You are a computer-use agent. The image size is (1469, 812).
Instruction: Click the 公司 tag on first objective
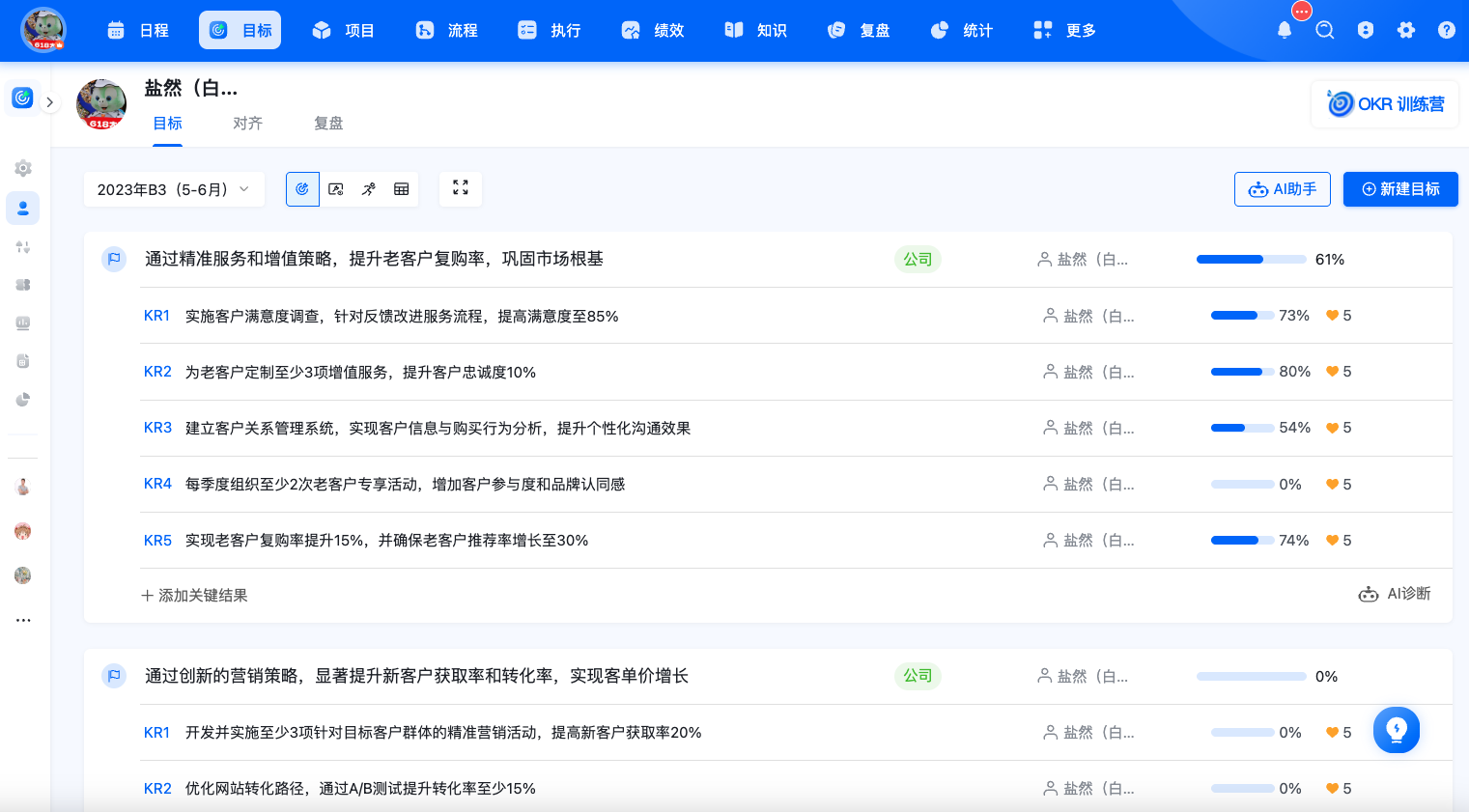pyautogui.click(x=918, y=259)
